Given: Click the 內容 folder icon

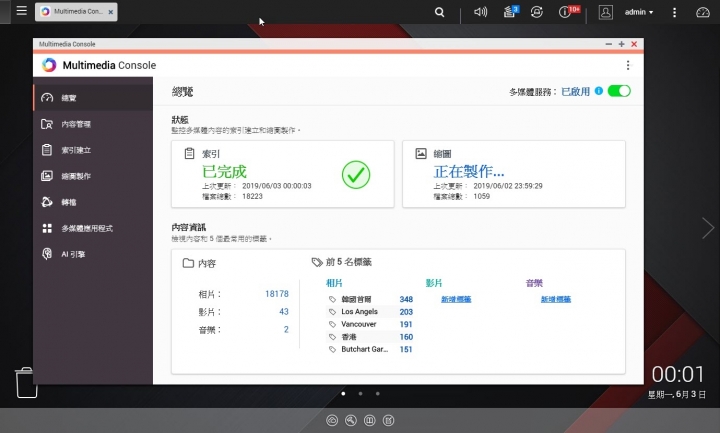Looking at the screenshot, I should (x=188, y=263).
